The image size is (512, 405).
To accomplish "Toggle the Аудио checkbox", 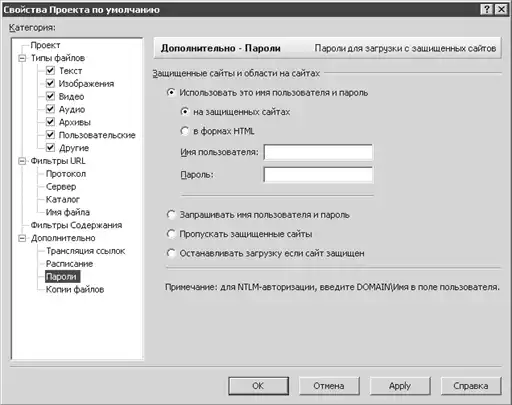I will (50, 109).
